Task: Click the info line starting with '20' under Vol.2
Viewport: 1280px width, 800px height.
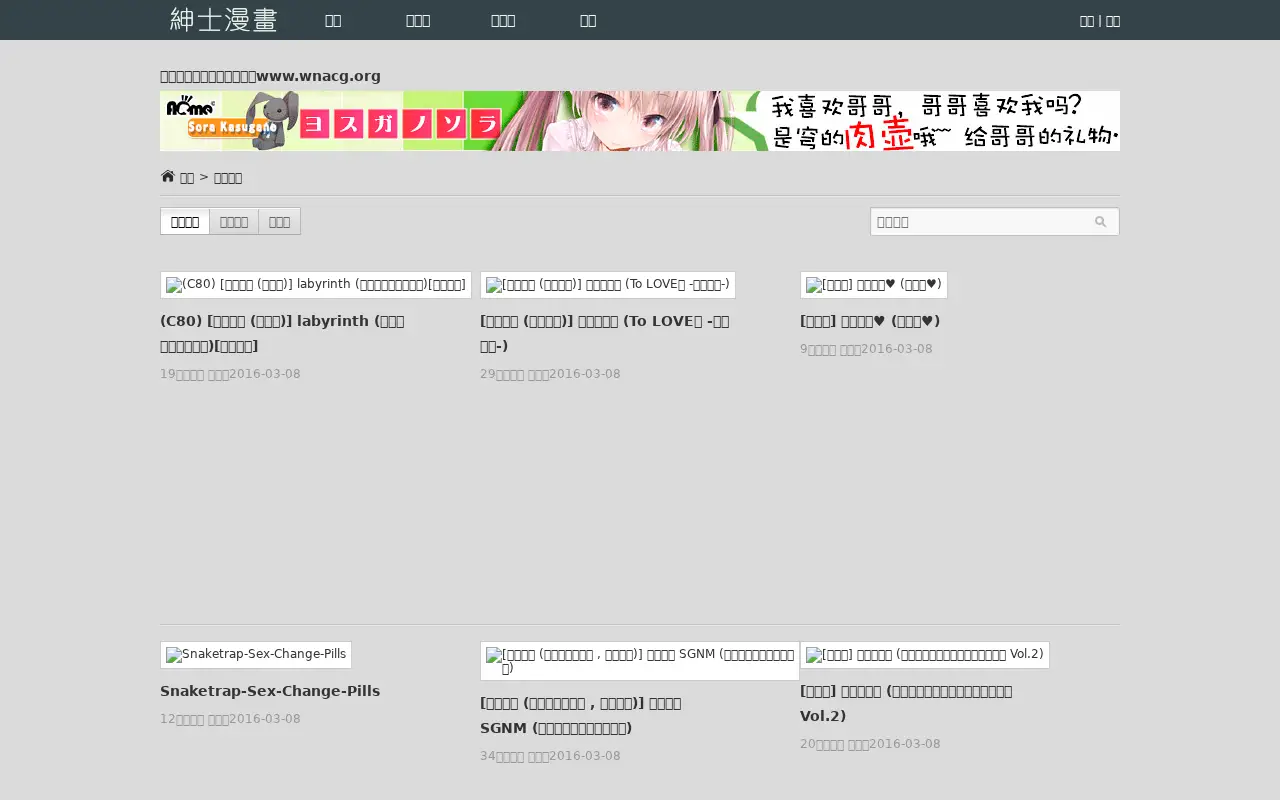Action: pyautogui.click(x=870, y=744)
